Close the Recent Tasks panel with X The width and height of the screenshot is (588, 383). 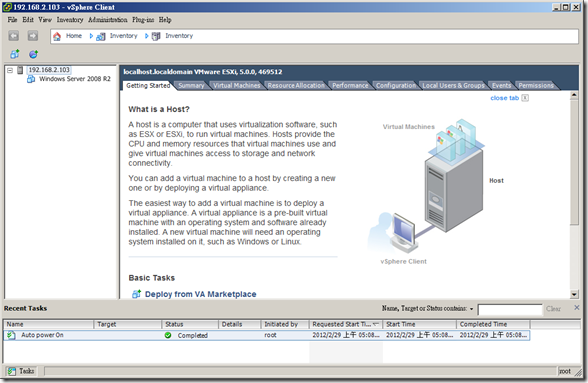(577, 308)
